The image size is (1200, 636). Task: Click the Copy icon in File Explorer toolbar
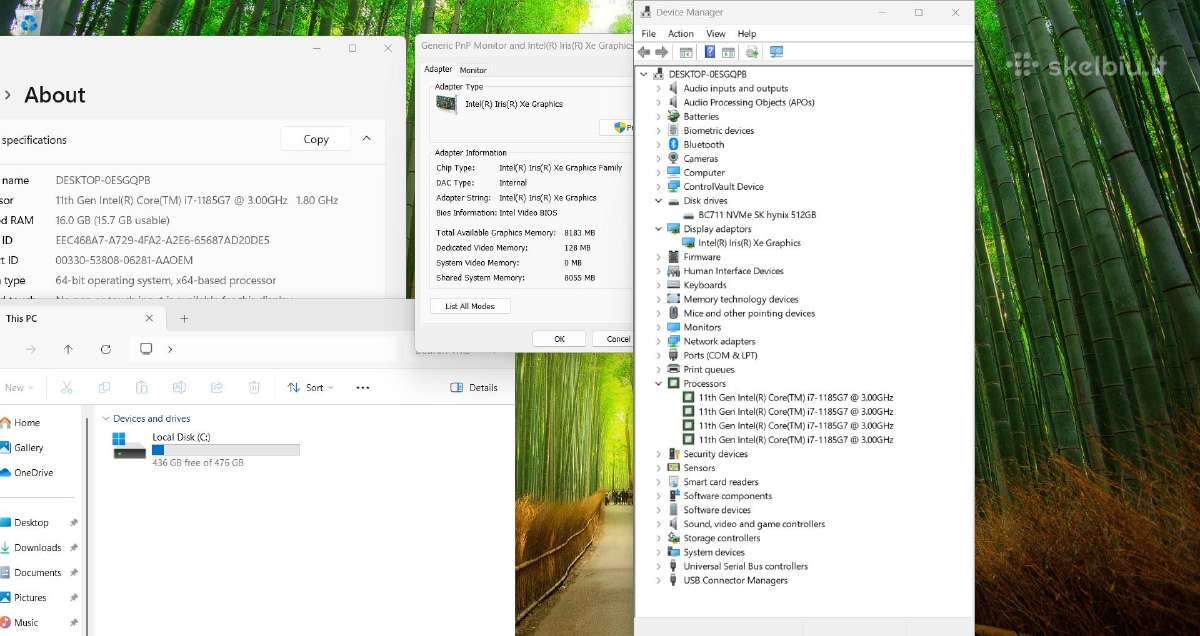click(x=104, y=388)
